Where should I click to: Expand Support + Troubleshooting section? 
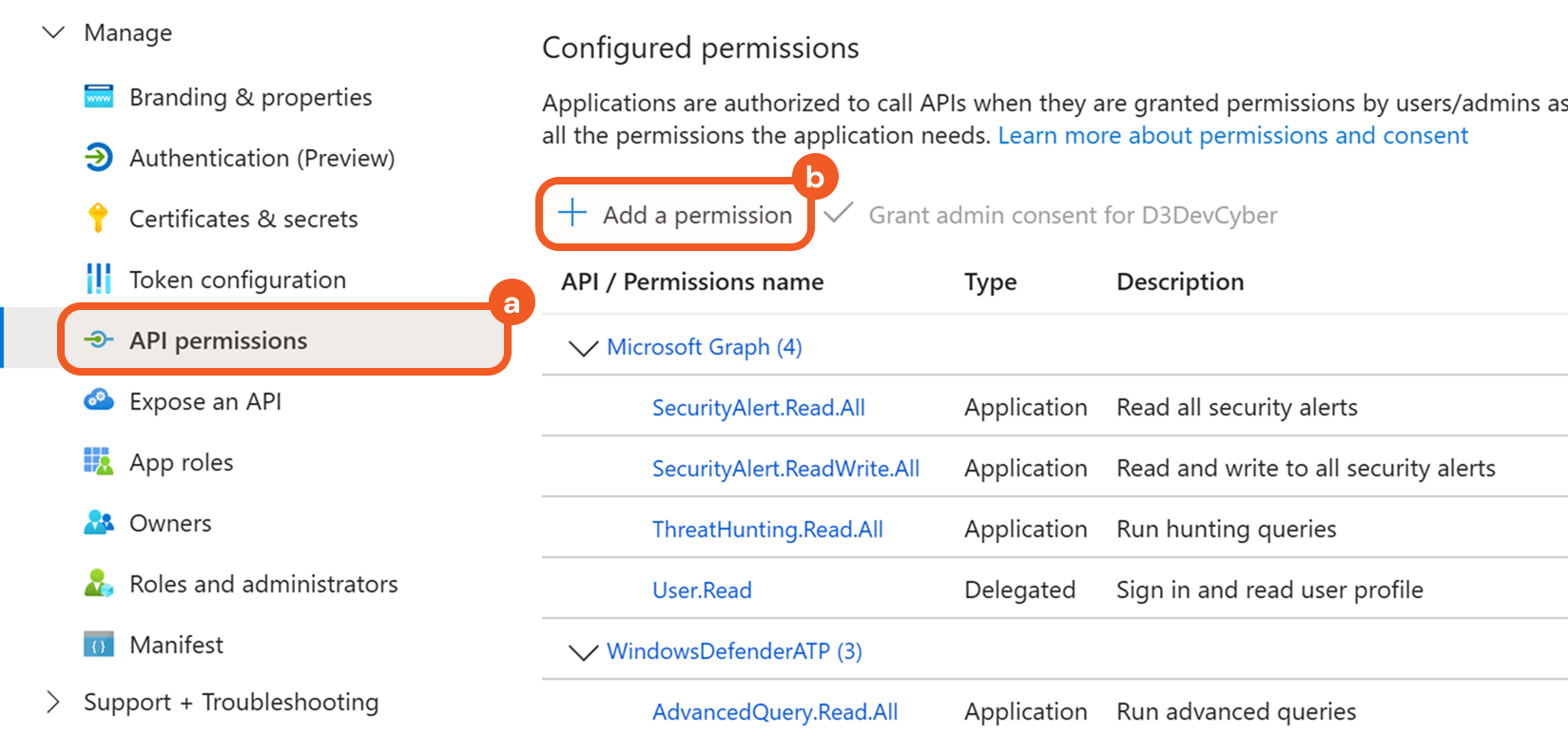(x=53, y=702)
